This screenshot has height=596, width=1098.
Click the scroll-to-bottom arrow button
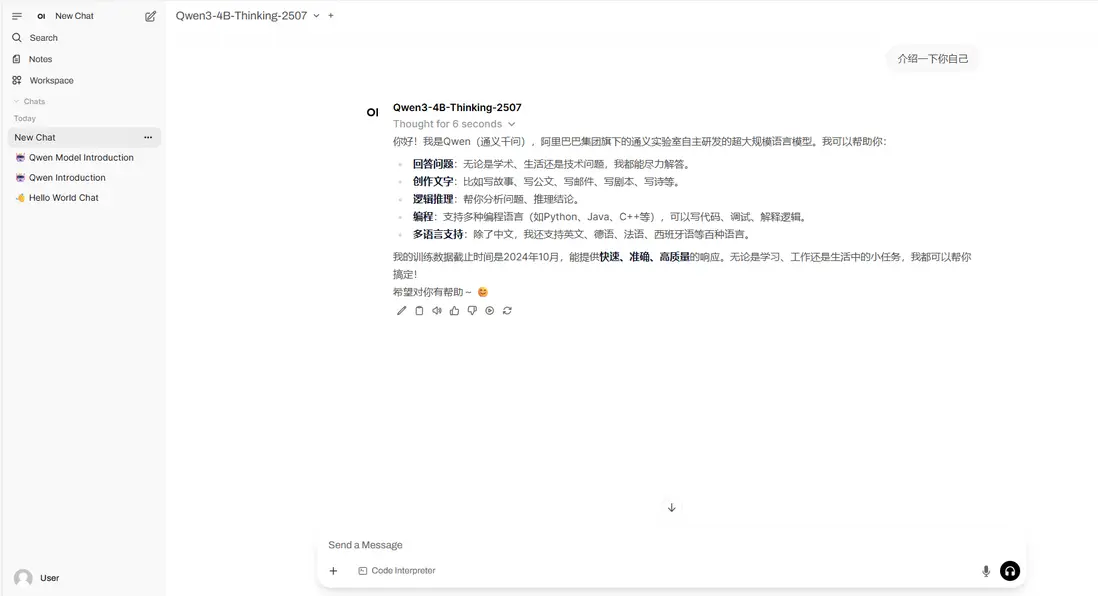pos(672,508)
